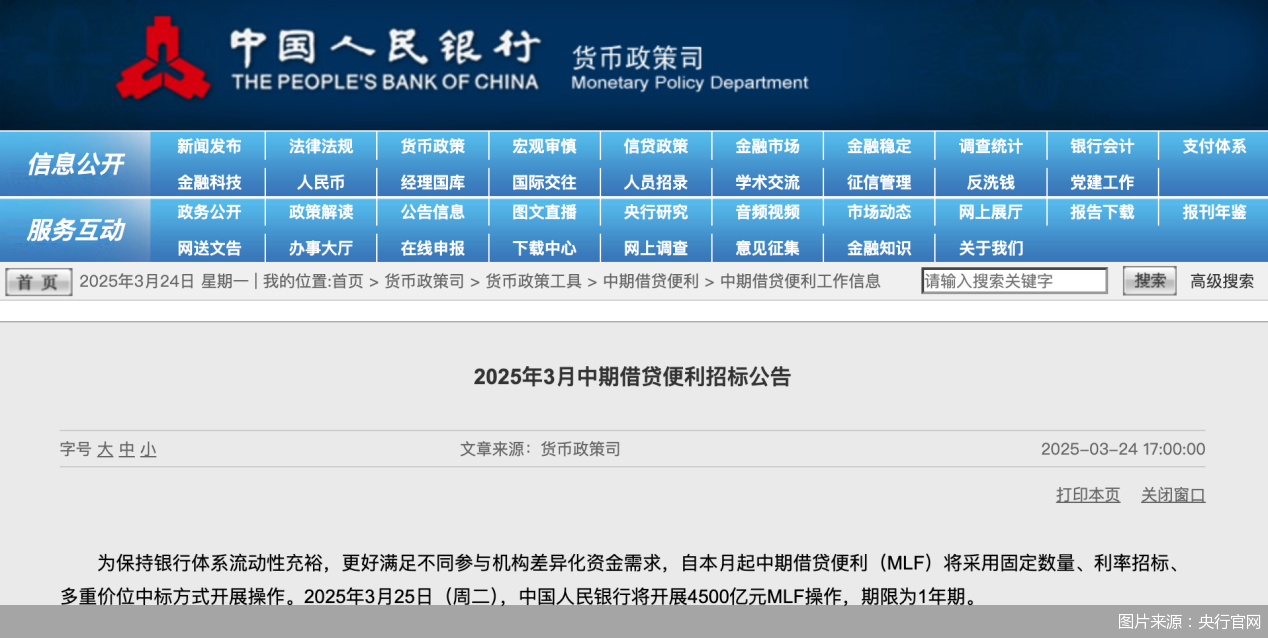1268x638 pixels.
Task: Go to 市场动态 section
Action: click(x=879, y=212)
